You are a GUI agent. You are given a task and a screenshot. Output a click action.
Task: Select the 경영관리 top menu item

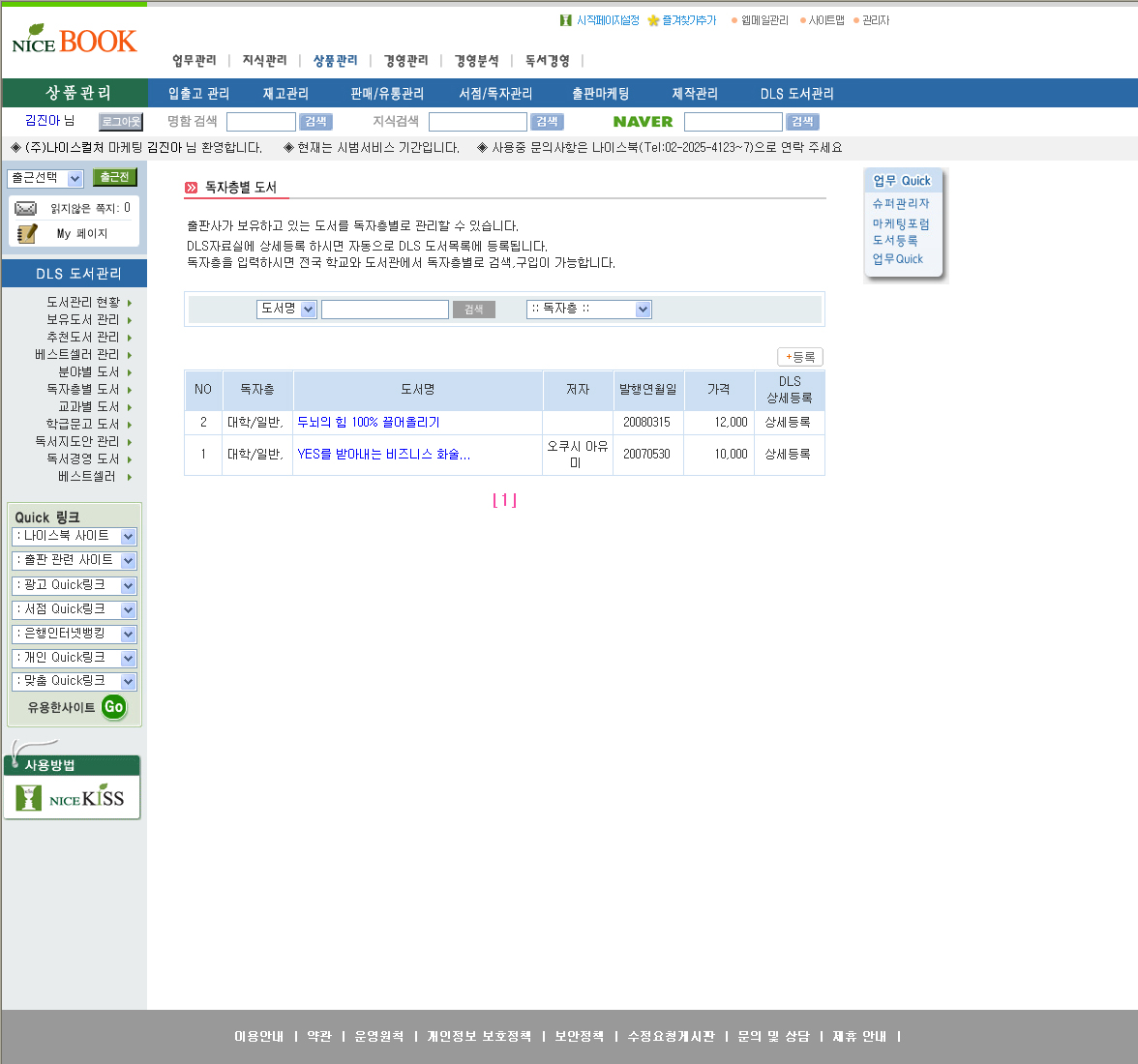click(x=405, y=61)
